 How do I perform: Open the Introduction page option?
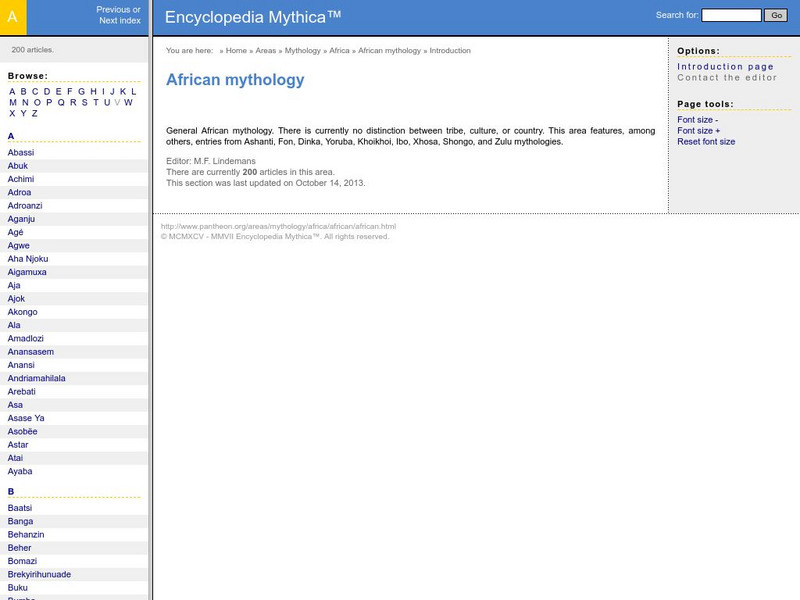tap(725, 66)
